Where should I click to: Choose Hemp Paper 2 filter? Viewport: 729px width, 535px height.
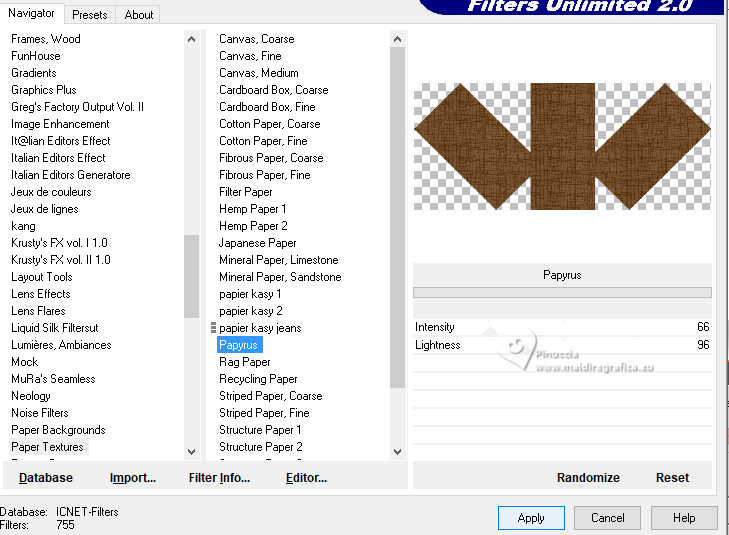pyautogui.click(x=253, y=226)
